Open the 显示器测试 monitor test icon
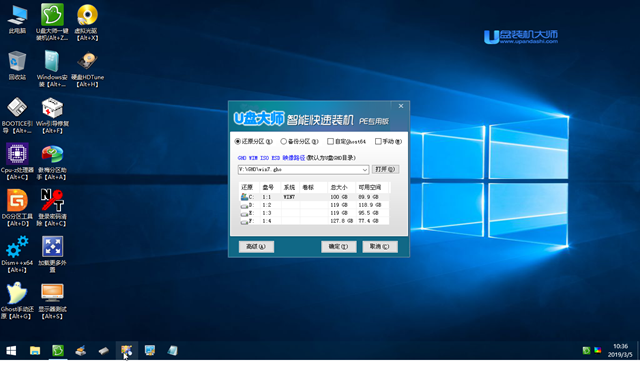This screenshot has width=640, height=367. [x=52, y=300]
